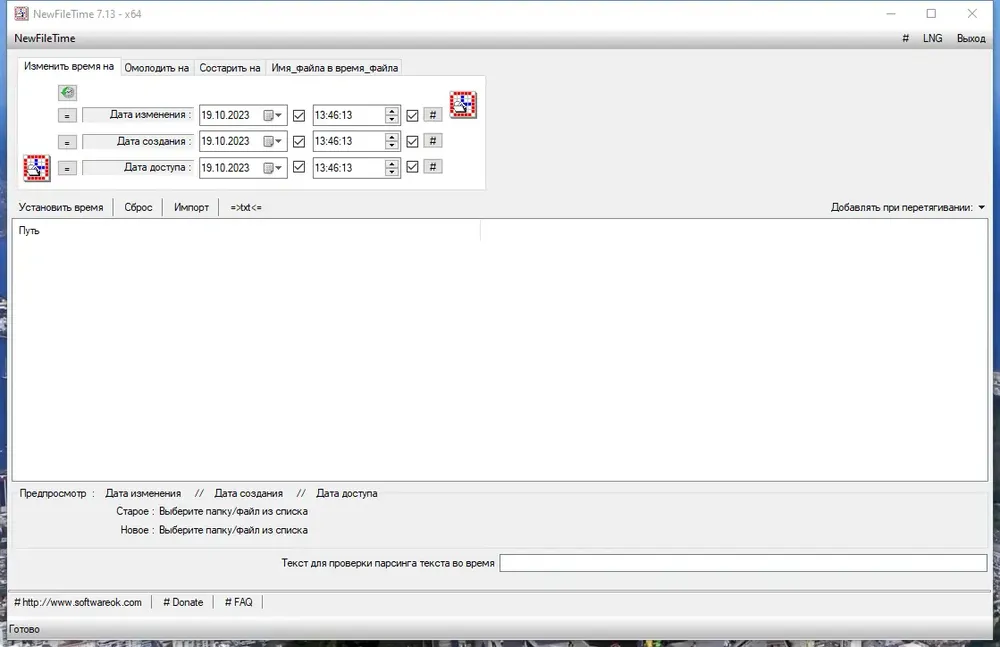Click Установить время button

[61, 207]
